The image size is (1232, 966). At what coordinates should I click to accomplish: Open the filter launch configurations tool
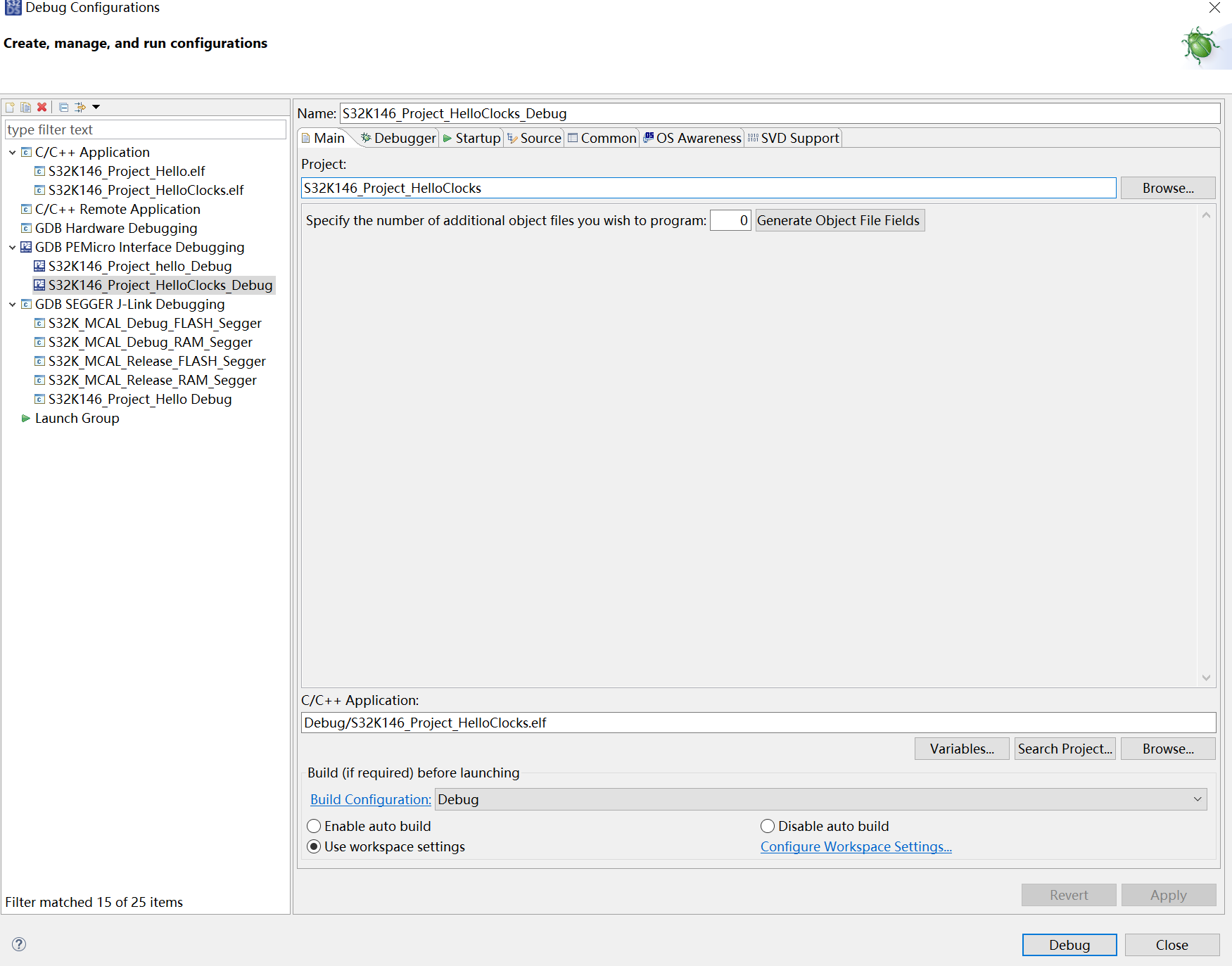tap(80, 107)
